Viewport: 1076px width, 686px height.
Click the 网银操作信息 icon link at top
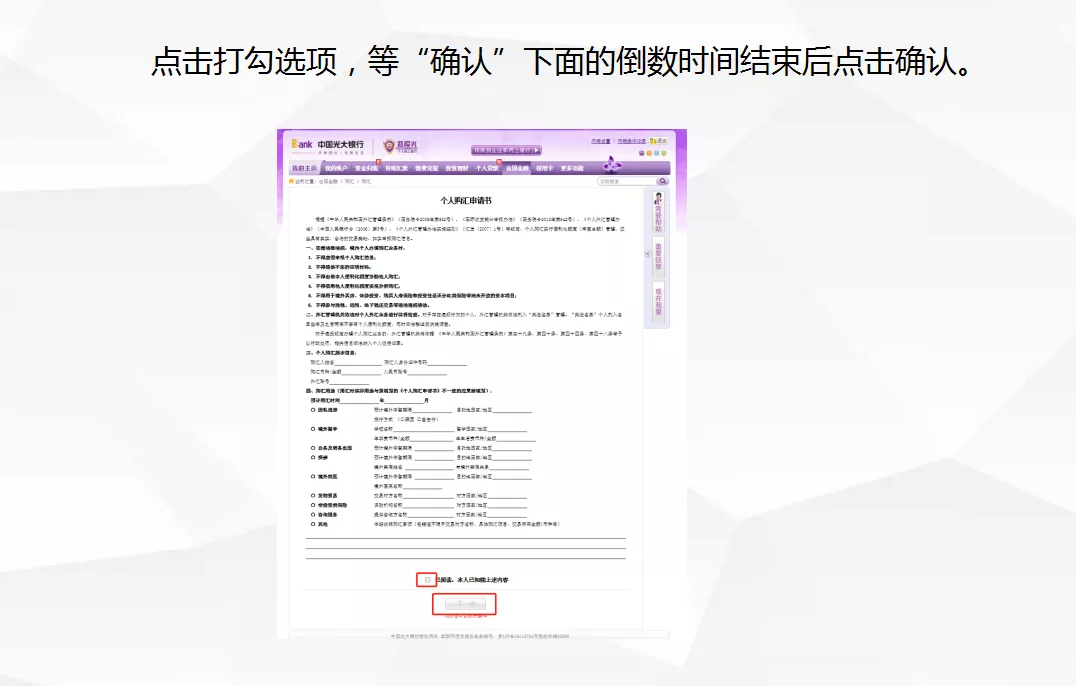point(631,141)
